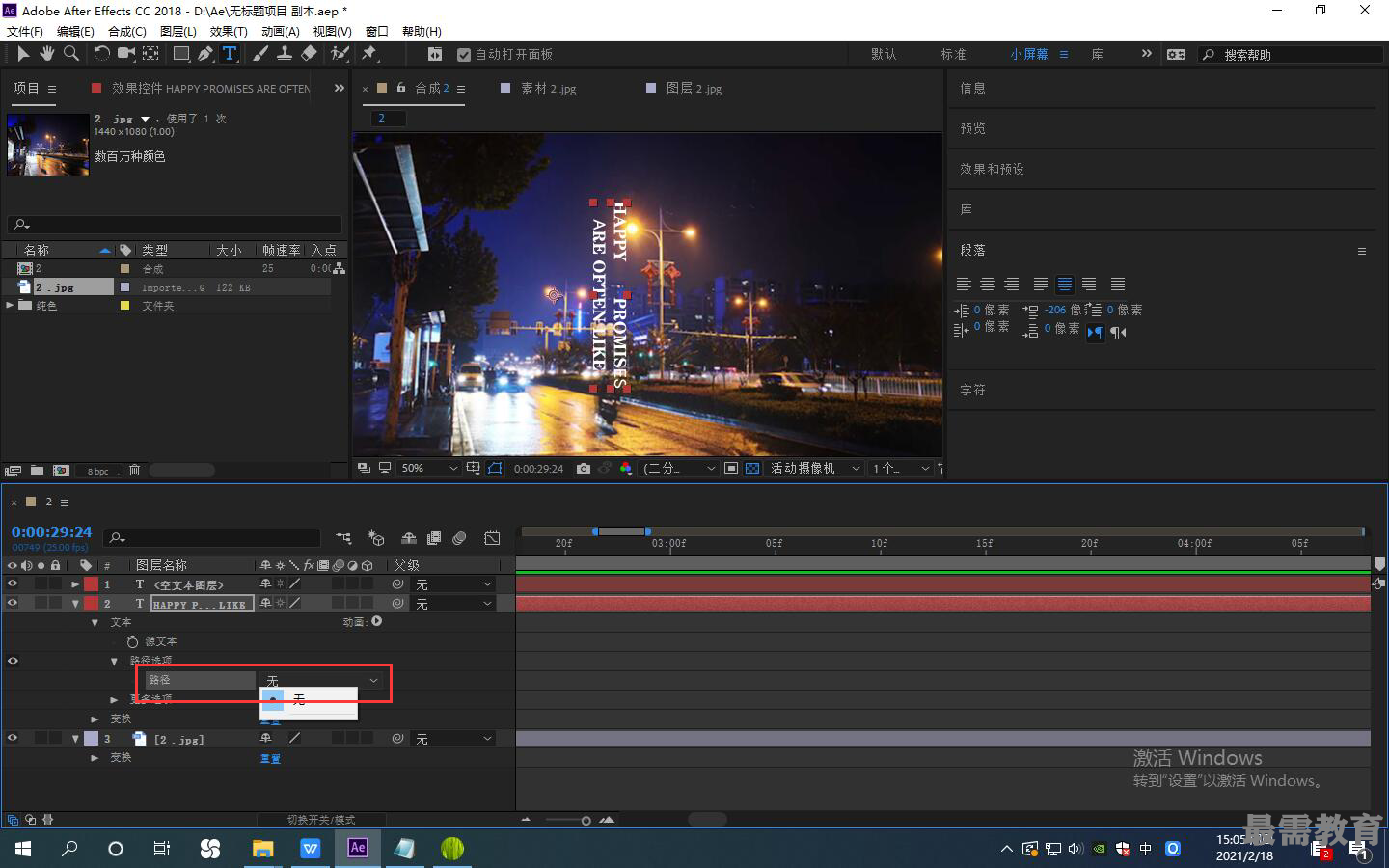Hide the HAPPY P...LIKE text layer
The image size is (1389, 868).
[13, 603]
